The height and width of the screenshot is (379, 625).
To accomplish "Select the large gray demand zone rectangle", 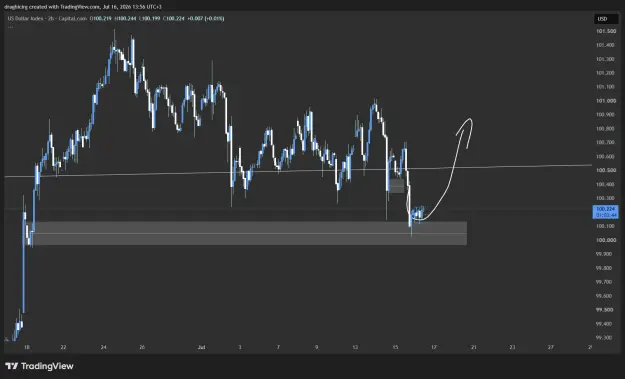I will 248,233.
